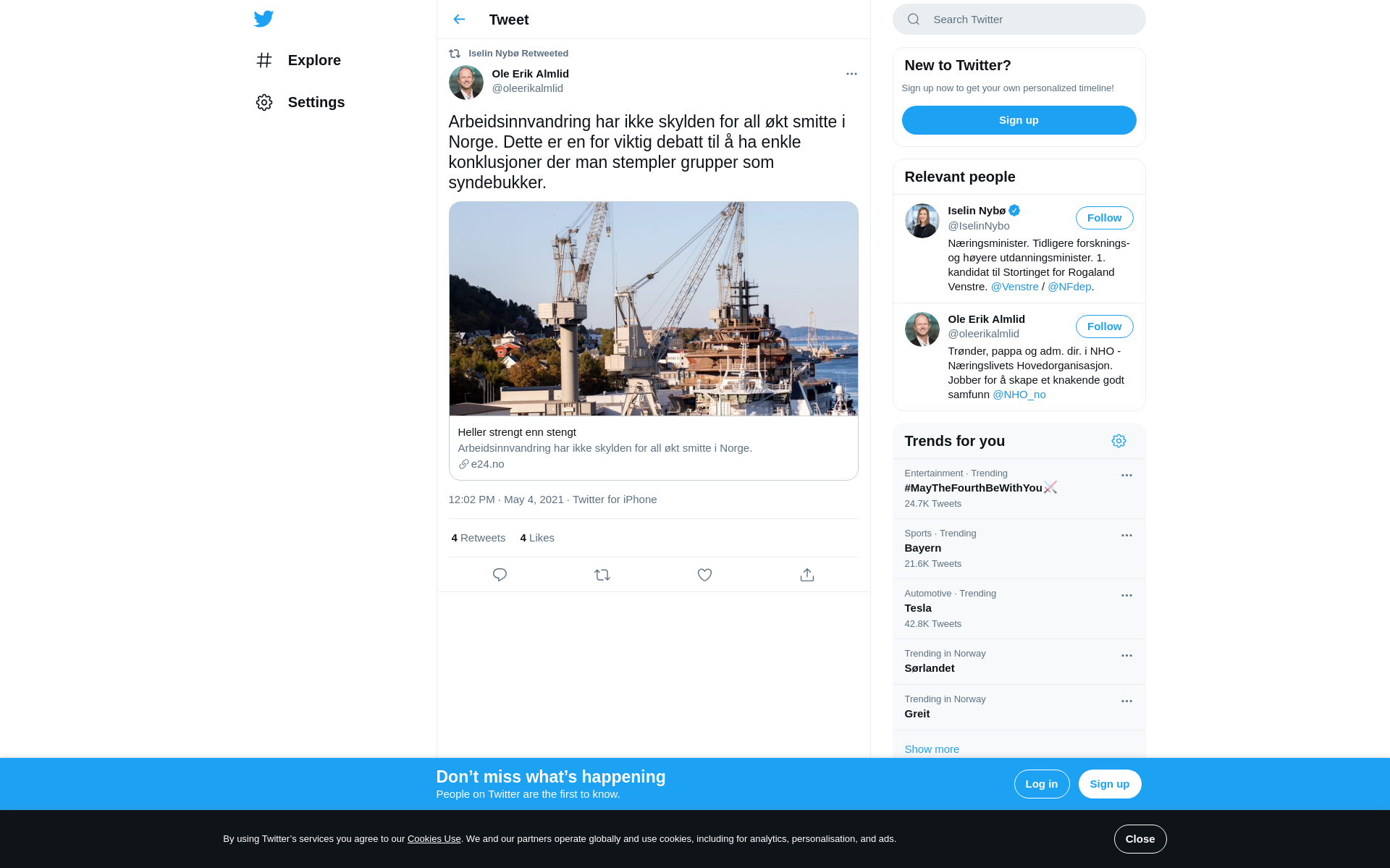The height and width of the screenshot is (868, 1390).
Task: Close the cookies notice
Action: pyautogui.click(x=1140, y=839)
